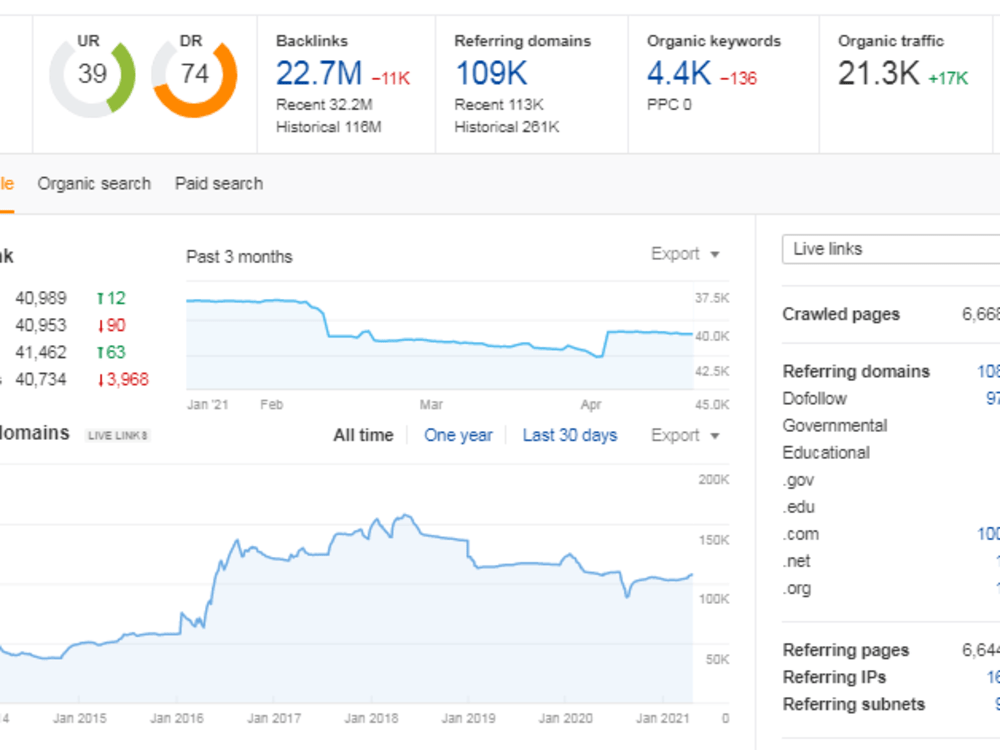This screenshot has width=1000, height=750.
Task: Click the Referring pages label
Action: tap(846, 650)
